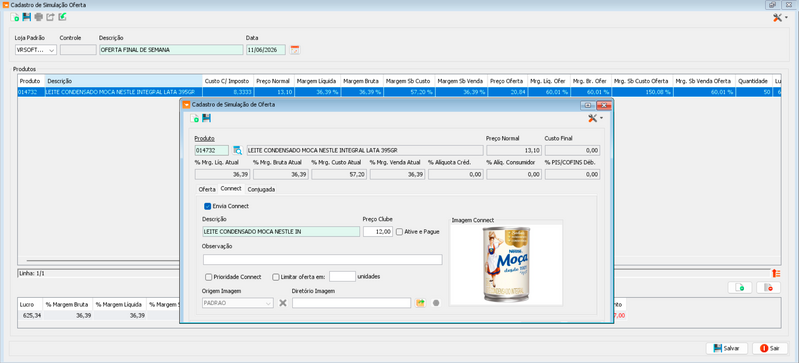
Task: Click Controle input field
Action: [78, 50]
